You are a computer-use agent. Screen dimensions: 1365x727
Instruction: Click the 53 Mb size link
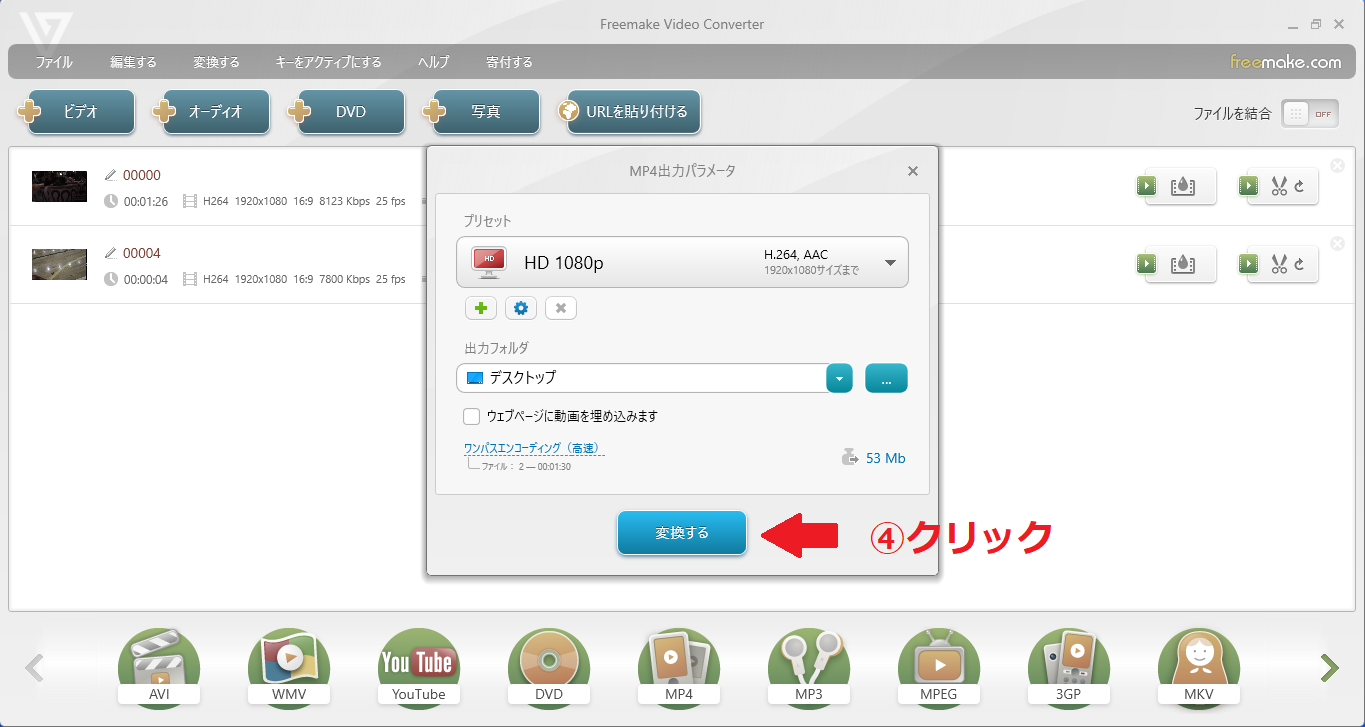coord(886,458)
